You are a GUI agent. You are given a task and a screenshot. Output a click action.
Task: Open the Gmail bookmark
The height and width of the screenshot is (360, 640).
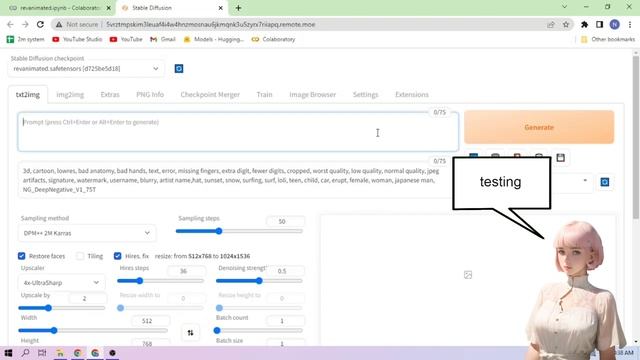pyautogui.click(x=163, y=39)
